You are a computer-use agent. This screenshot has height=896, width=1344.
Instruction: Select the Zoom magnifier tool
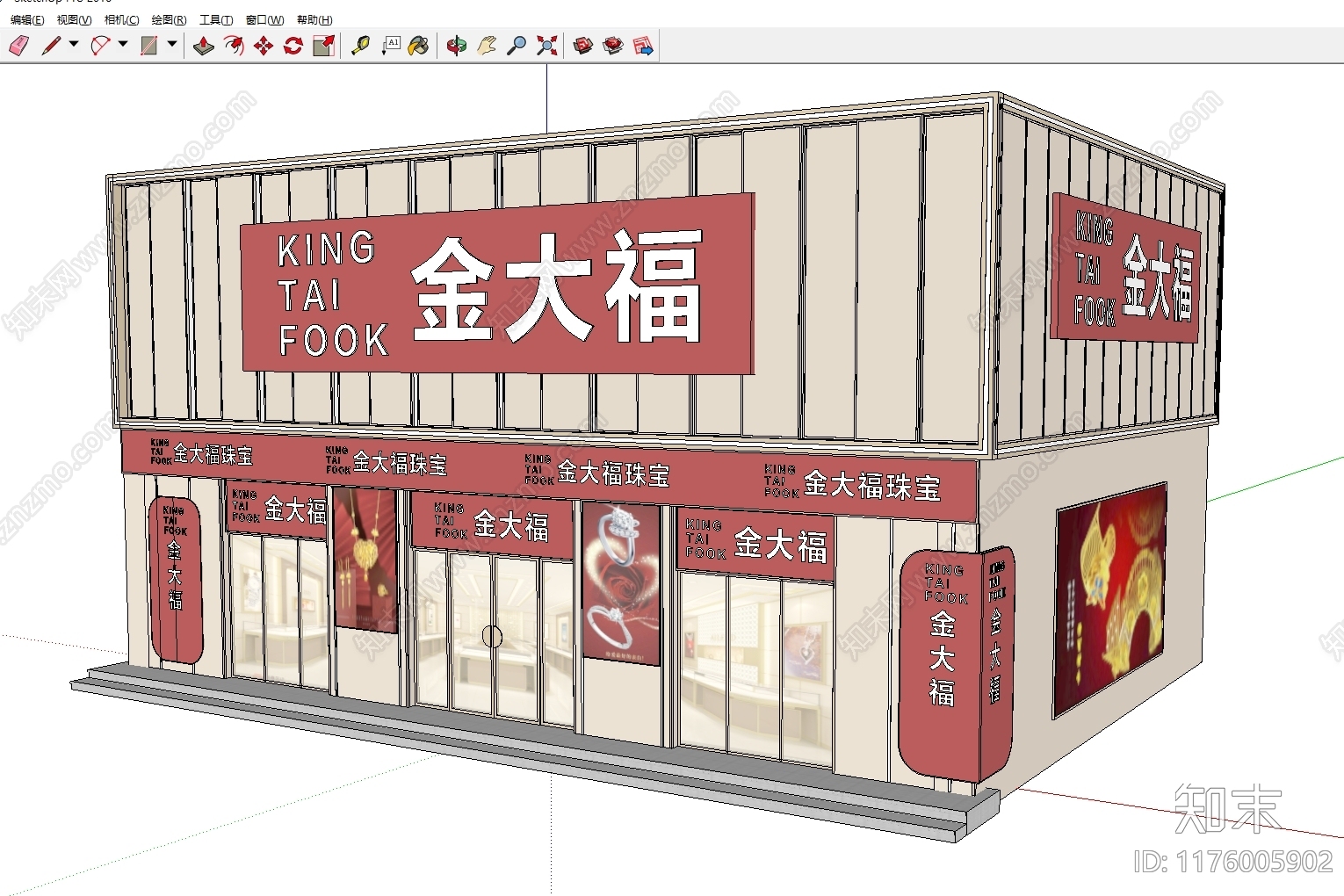pos(517,46)
